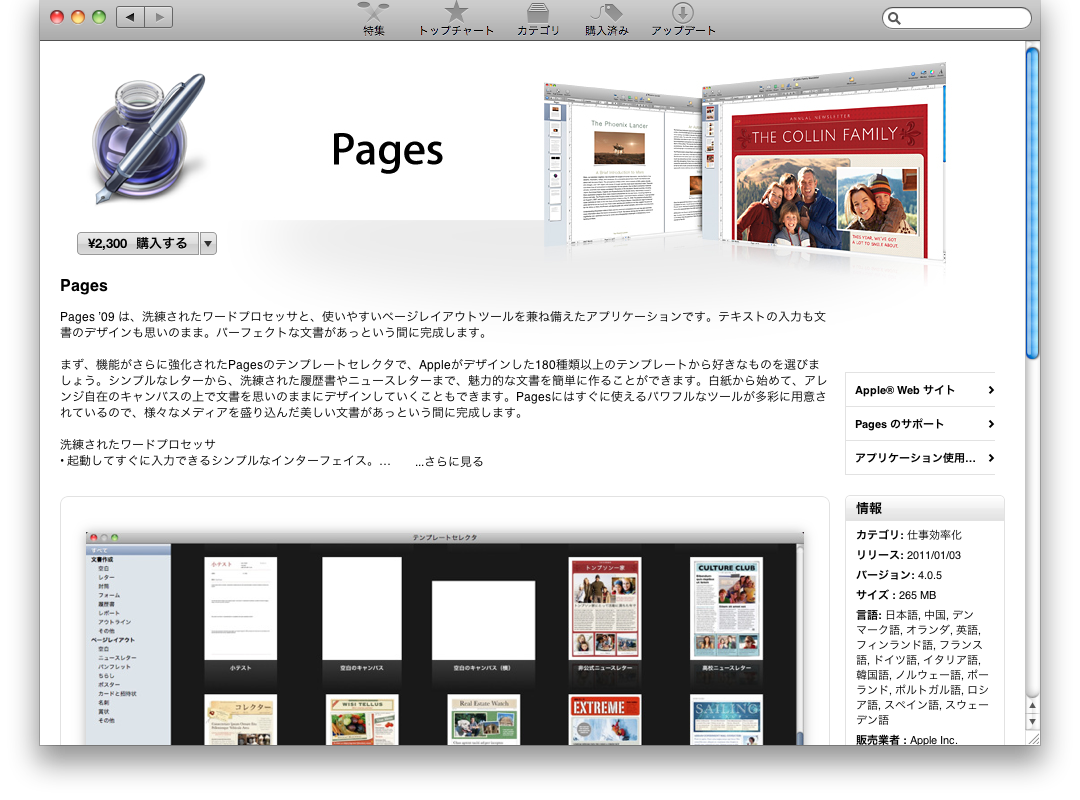Select the EXTREME template thumbnail

[x=605, y=719]
